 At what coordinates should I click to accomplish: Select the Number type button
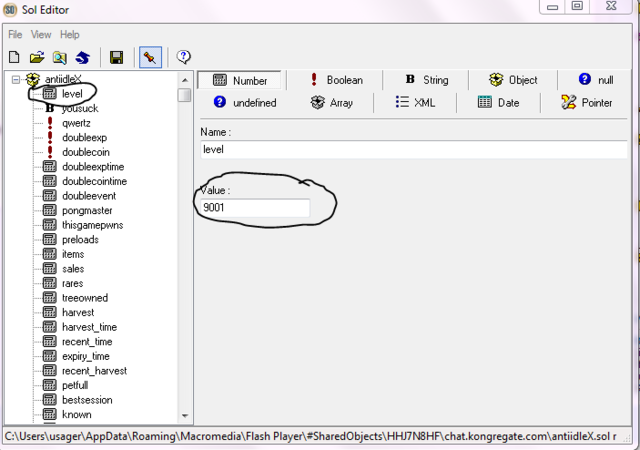point(240,80)
